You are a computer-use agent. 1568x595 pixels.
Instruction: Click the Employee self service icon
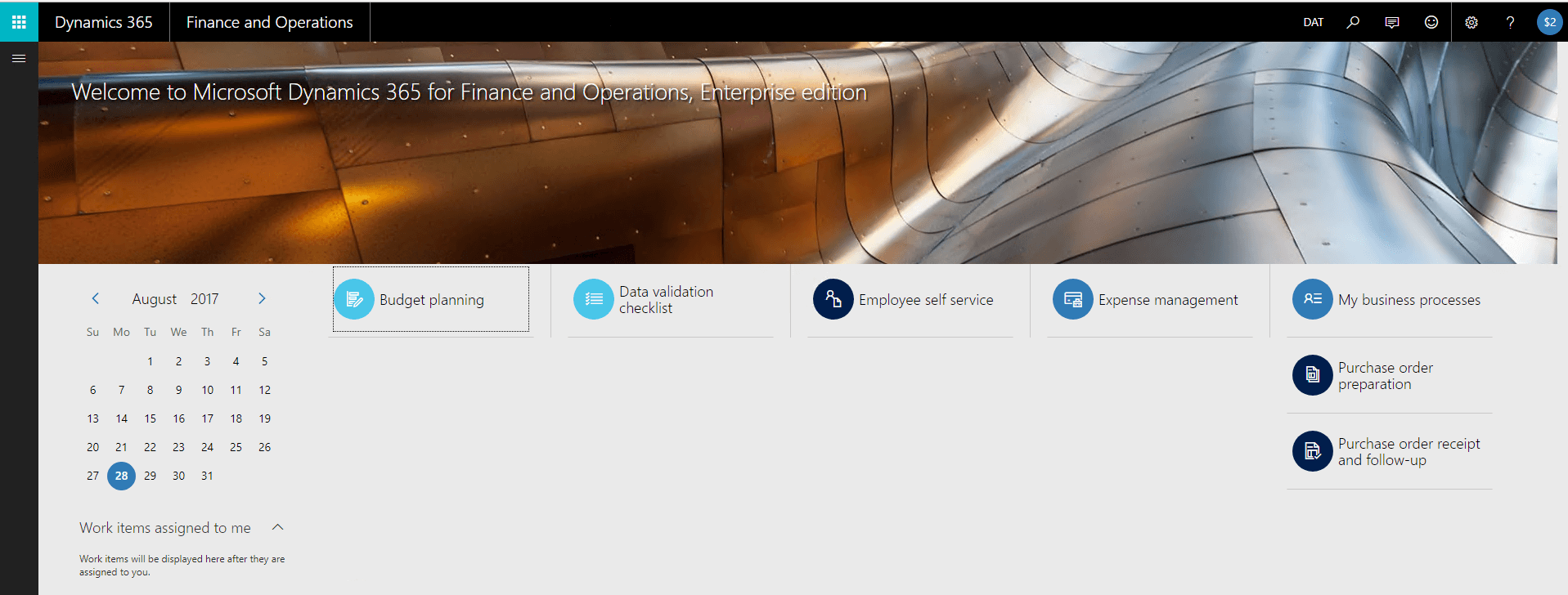click(x=833, y=299)
